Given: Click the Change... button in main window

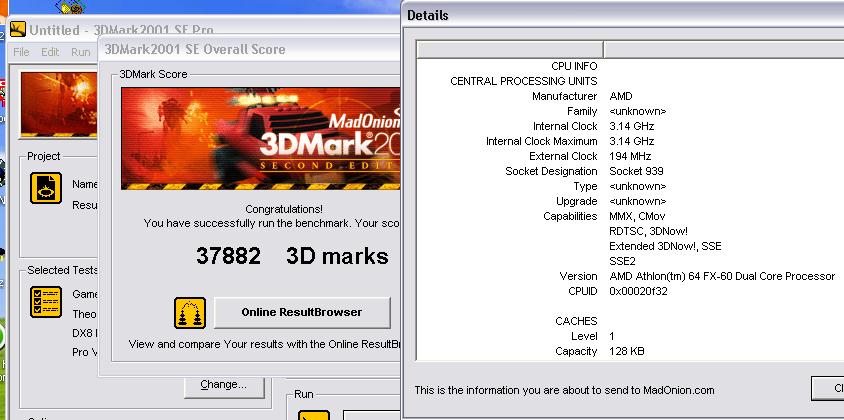Looking at the screenshot, I should (x=223, y=385).
